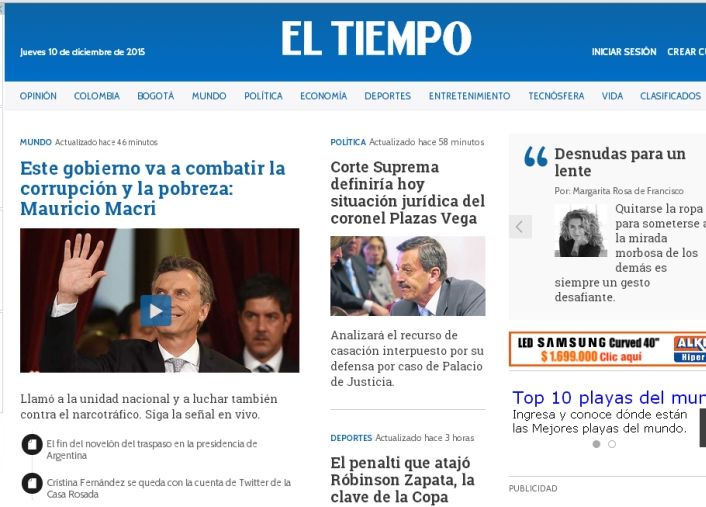Screen dimensions: 706x507
Task: Click the EL TIEMPO logo
Action: (x=376, y=38)
